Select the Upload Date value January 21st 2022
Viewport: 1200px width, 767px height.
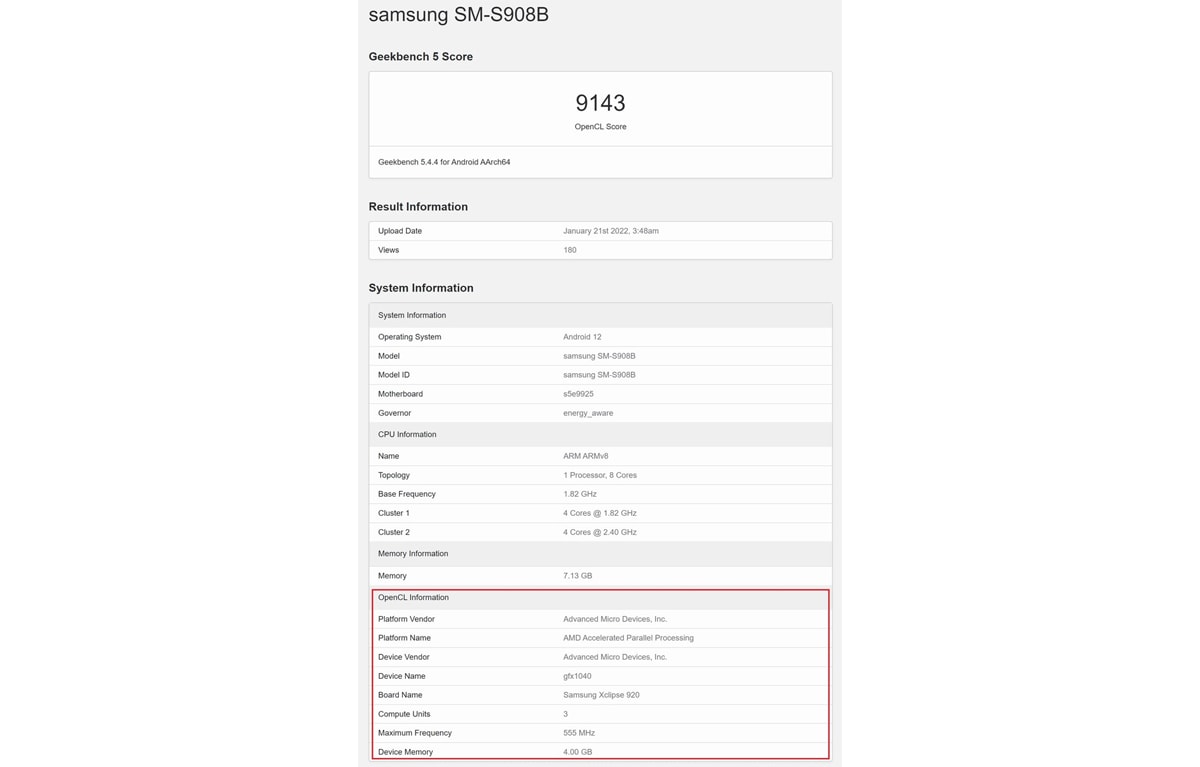point(610,231)
